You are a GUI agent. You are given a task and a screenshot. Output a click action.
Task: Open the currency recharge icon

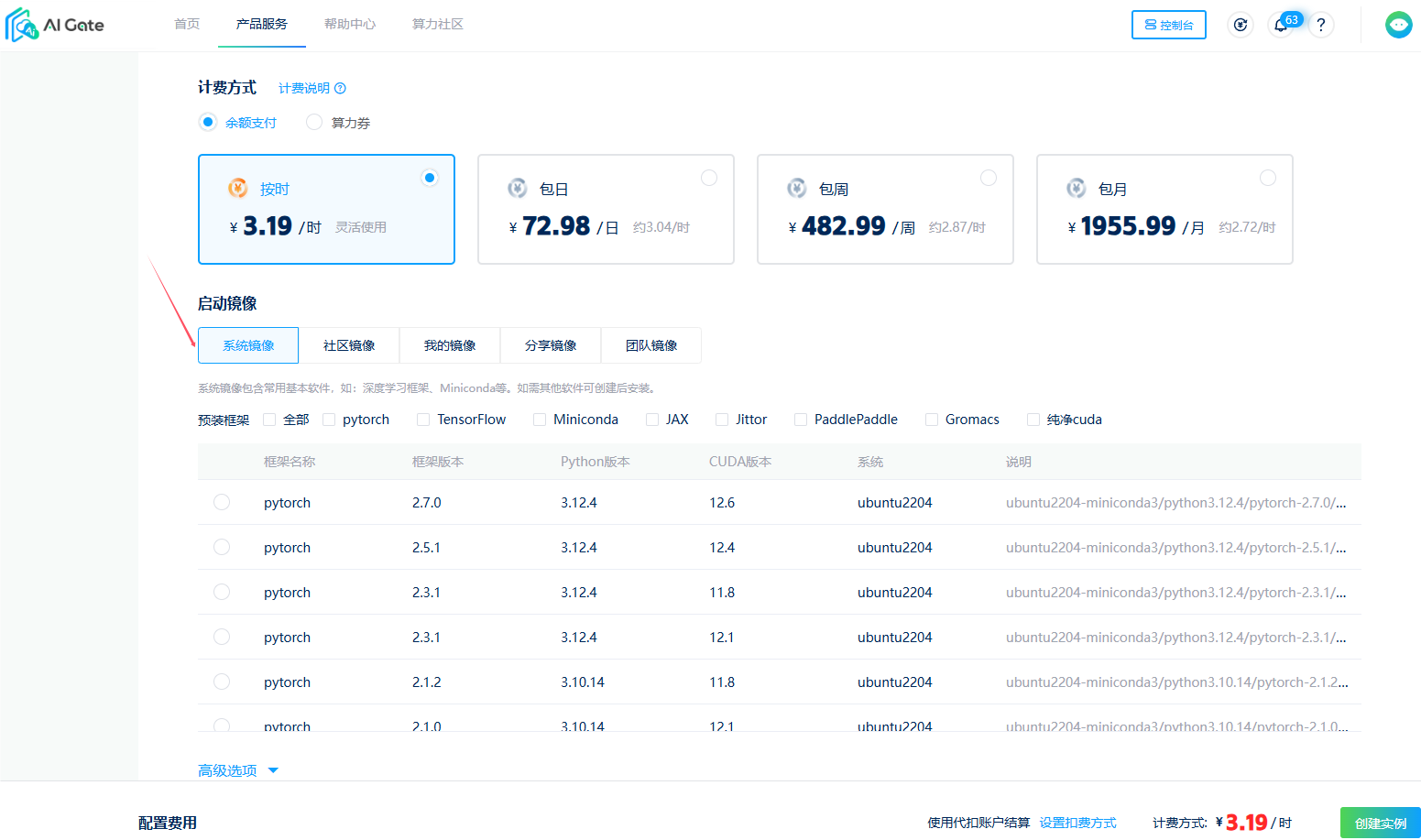click(1241, 25)
